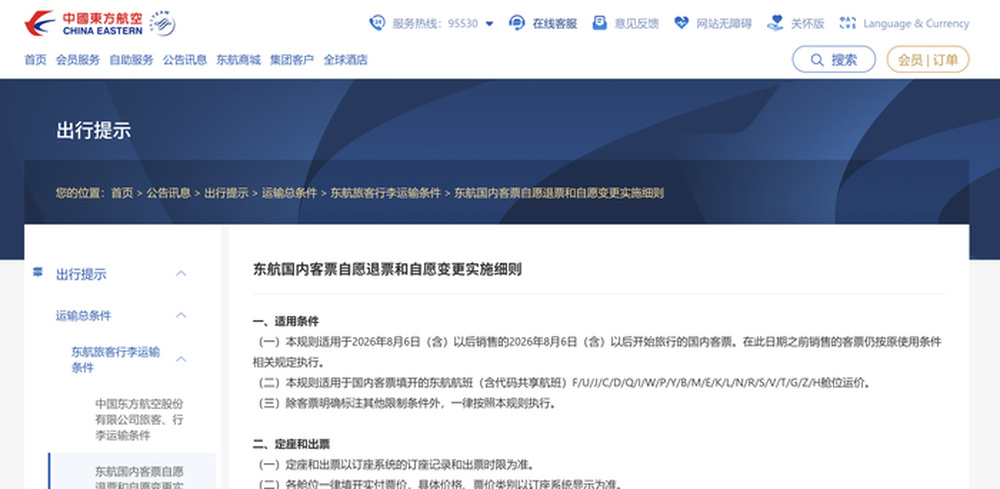Viewport: 1000px width, 489px height.
Task: Select 出行提示 in the sidebar
Action: point(81,274)
